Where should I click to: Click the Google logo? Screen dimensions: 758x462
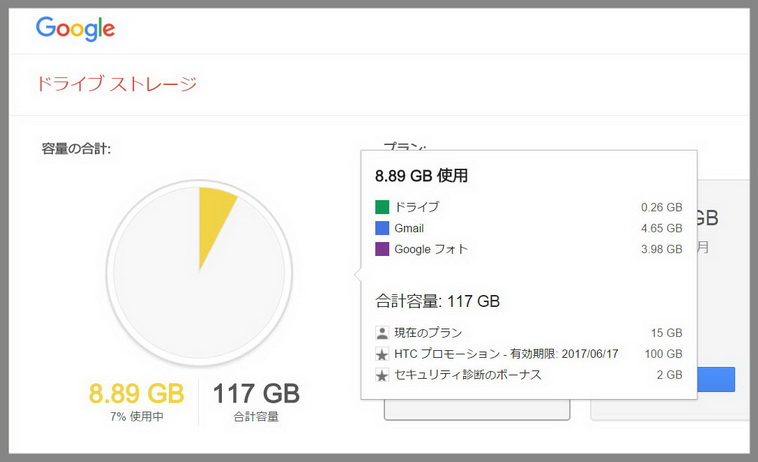75,29
